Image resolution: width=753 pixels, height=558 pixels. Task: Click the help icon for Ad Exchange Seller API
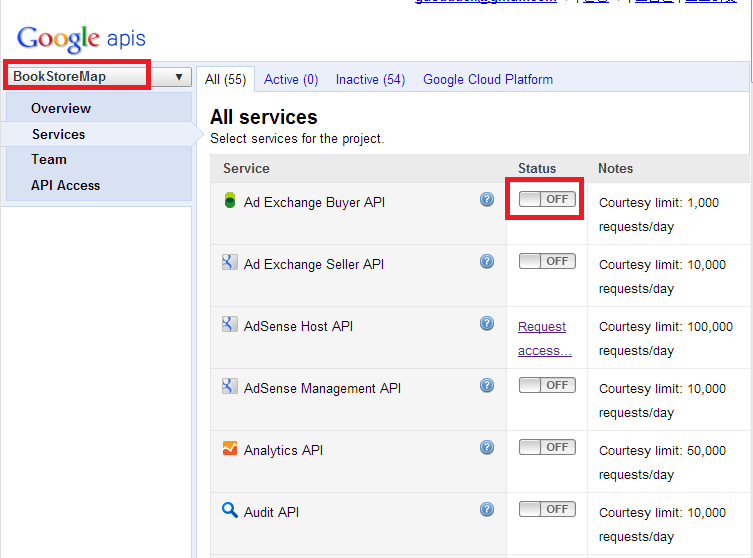click(x=487, y=262)
